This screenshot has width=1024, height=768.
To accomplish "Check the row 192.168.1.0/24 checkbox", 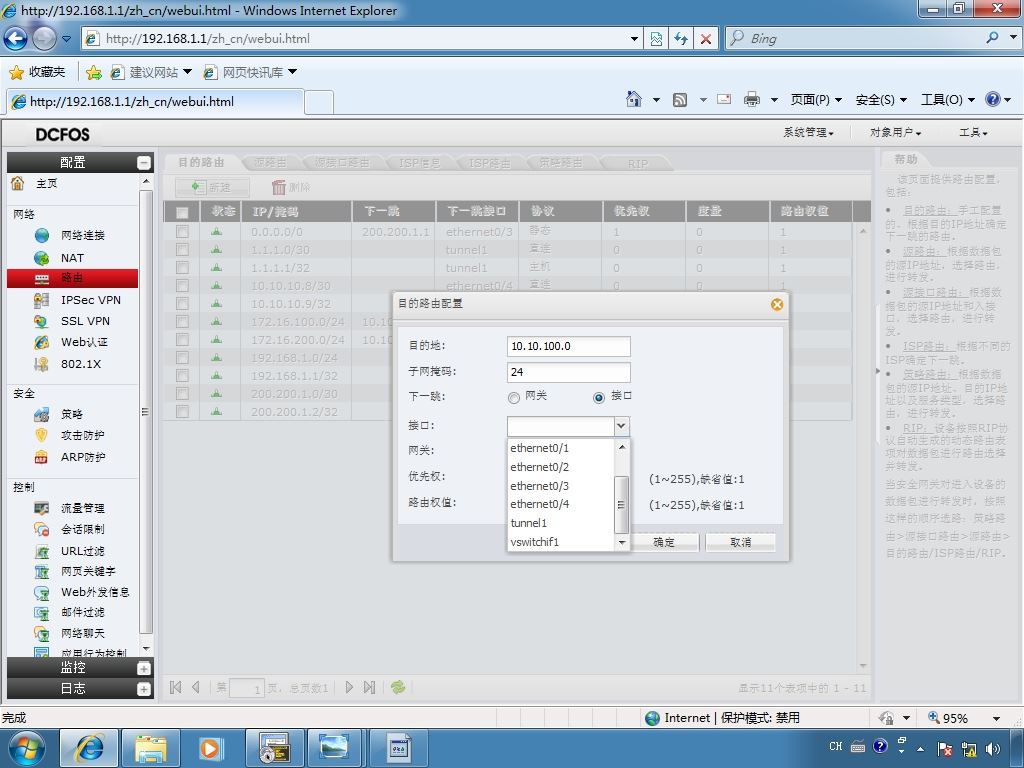I will click(182, 358).
